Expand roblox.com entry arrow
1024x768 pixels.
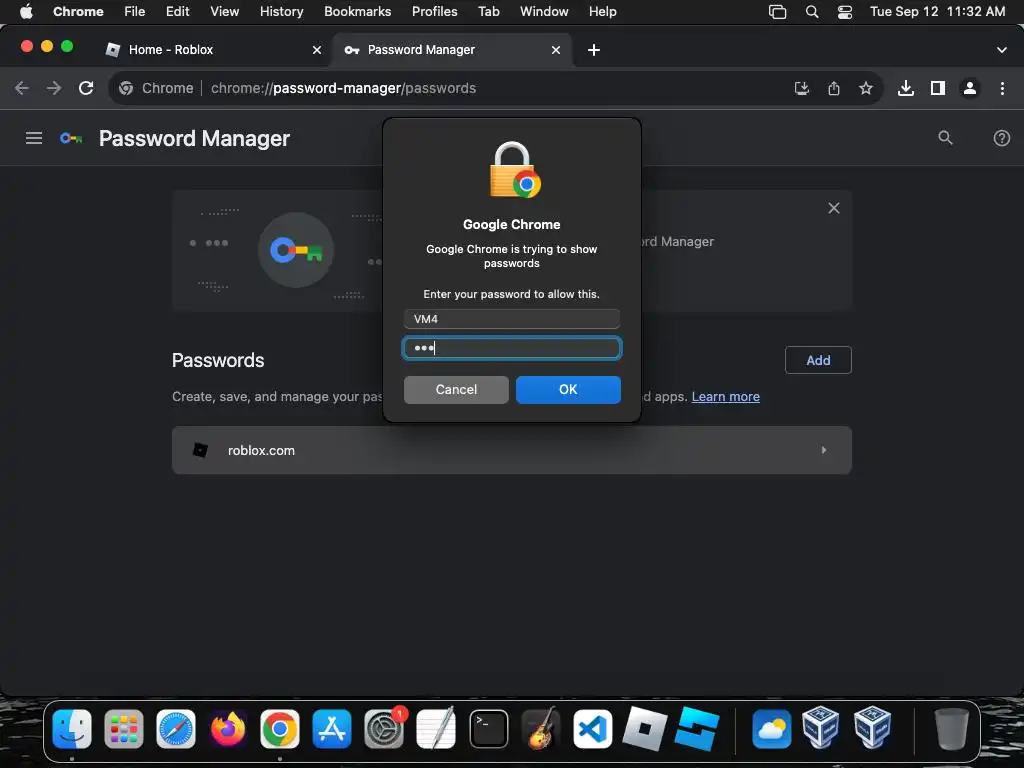824,450
